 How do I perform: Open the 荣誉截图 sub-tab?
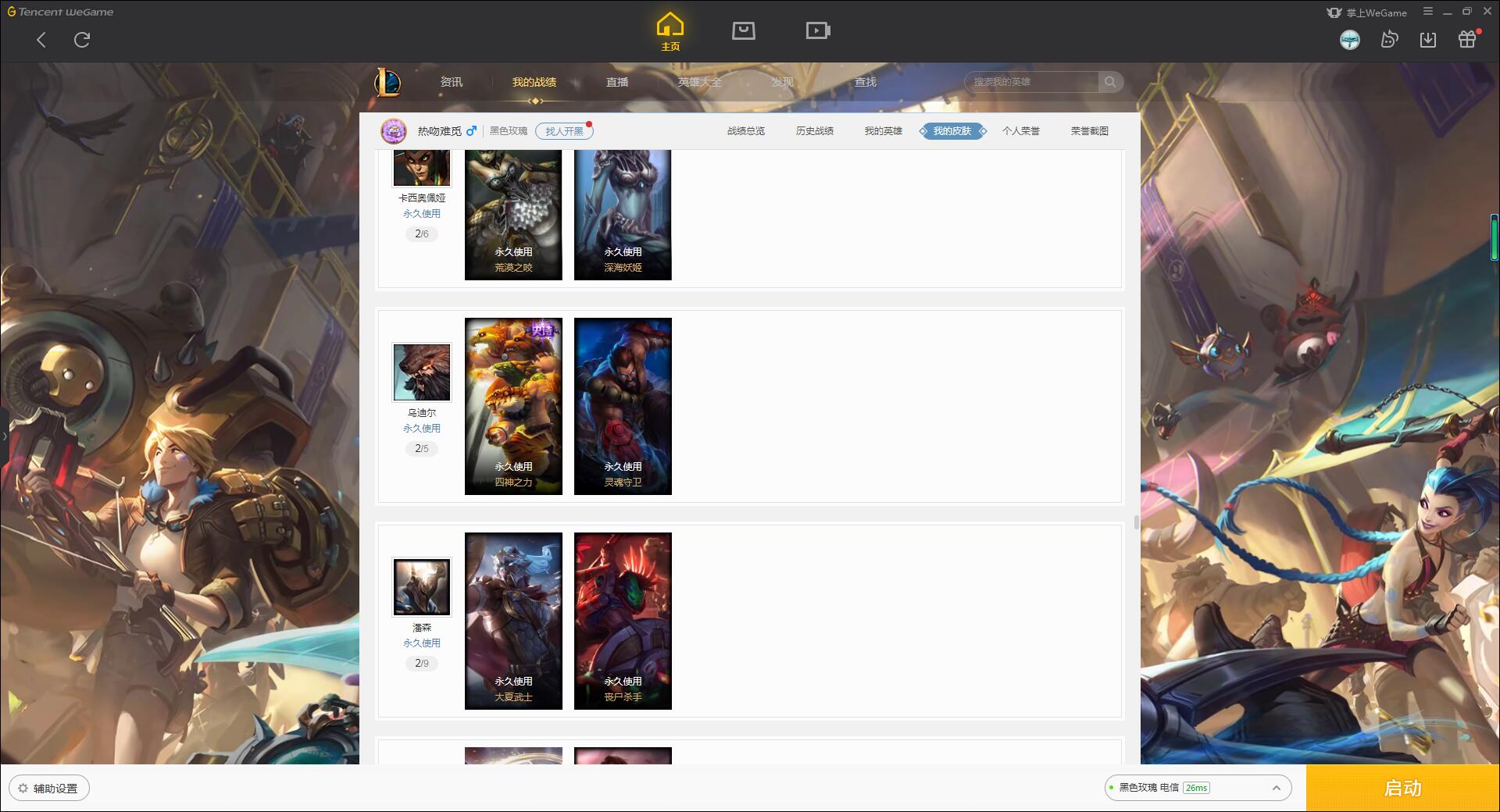pyautogui.click(x=1090, y=131)
